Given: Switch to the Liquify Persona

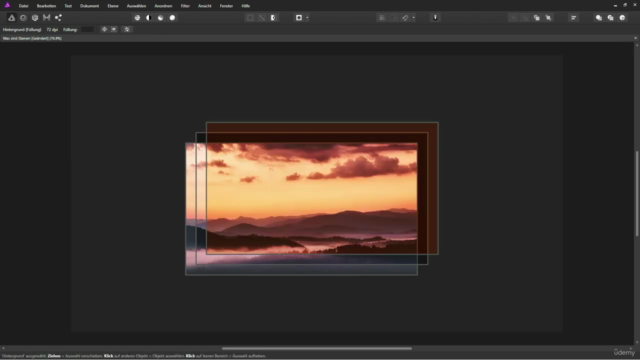Looking at the screenshot, I should (x=23, y=18).
